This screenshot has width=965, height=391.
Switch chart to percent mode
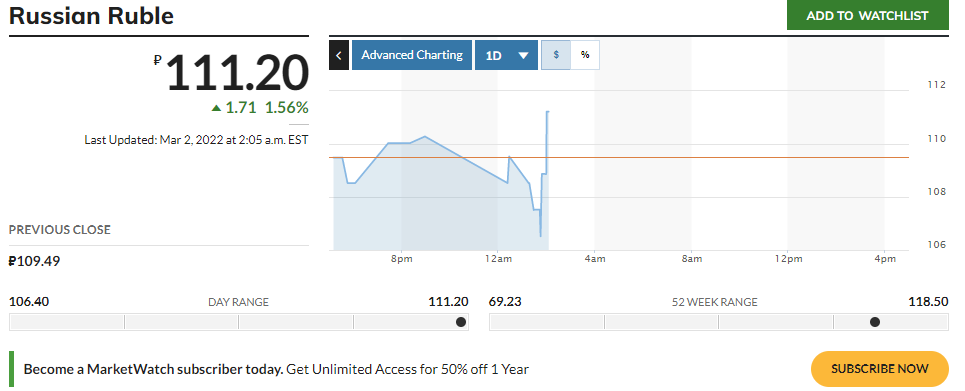[x=585, y=55]
